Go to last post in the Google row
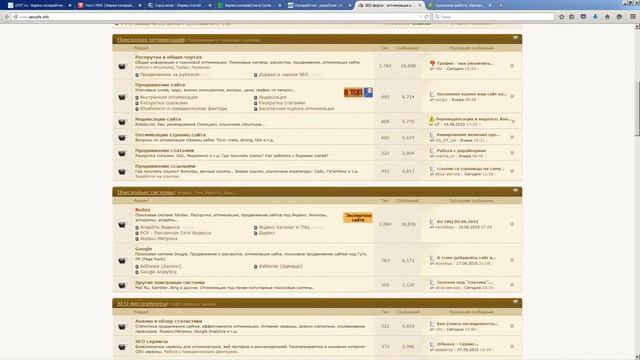The image size is (640, 360). [x=512, y=260]
